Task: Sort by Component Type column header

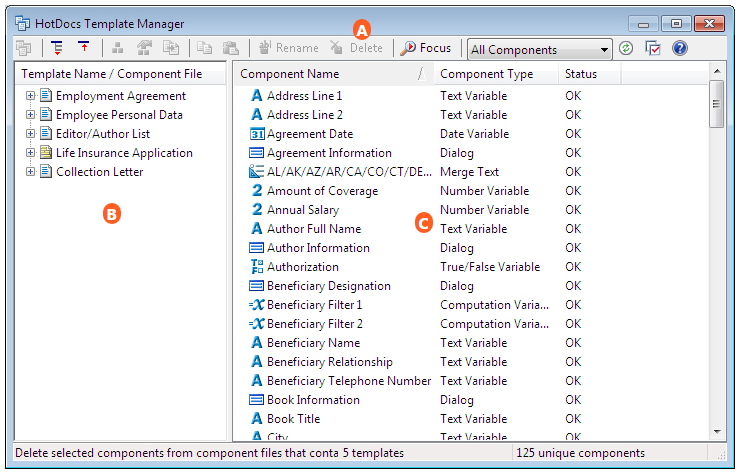Action: (496, 74)
